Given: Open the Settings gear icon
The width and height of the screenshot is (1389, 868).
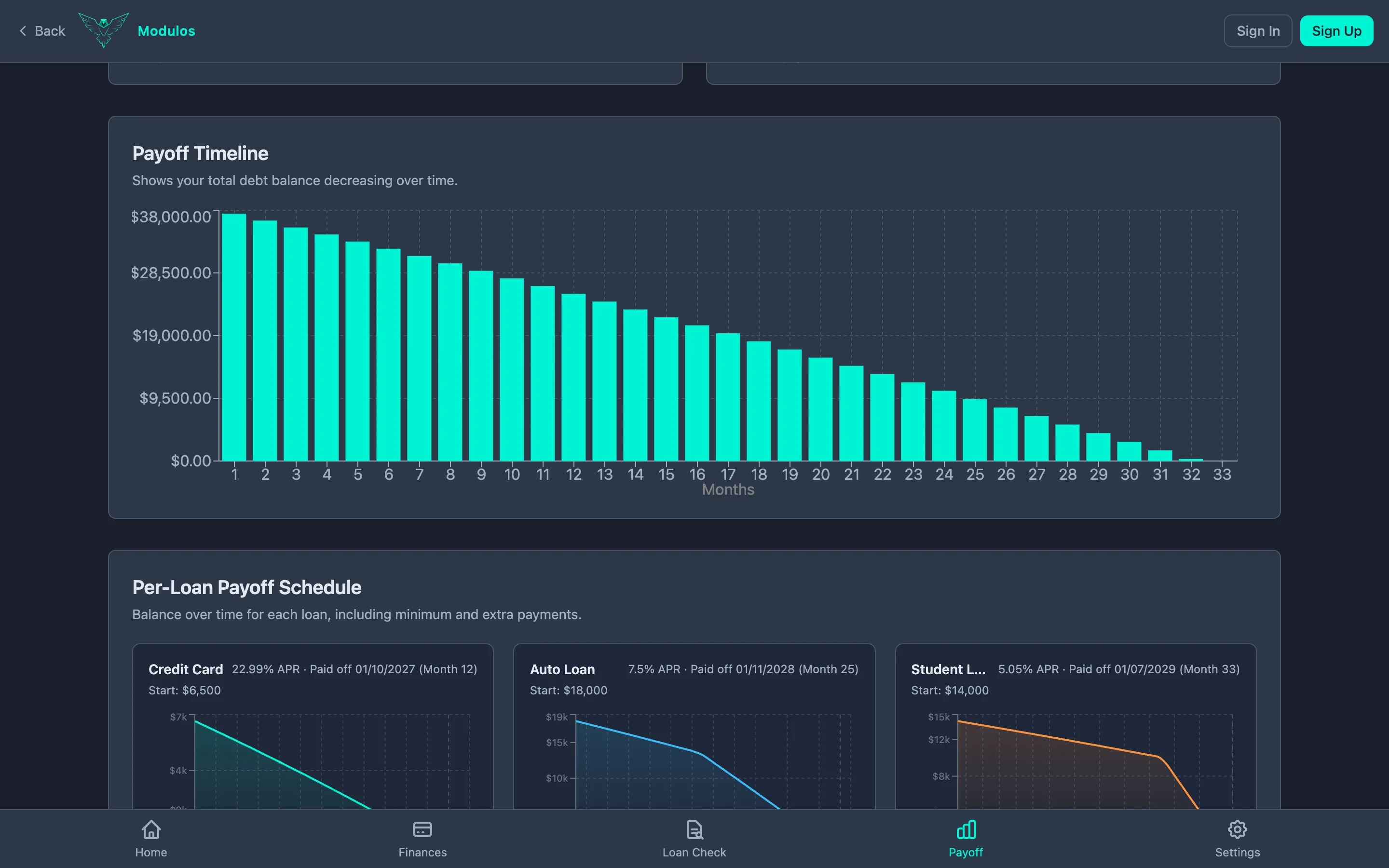Looking at the screenshot, I should [x=1238, y=829].
